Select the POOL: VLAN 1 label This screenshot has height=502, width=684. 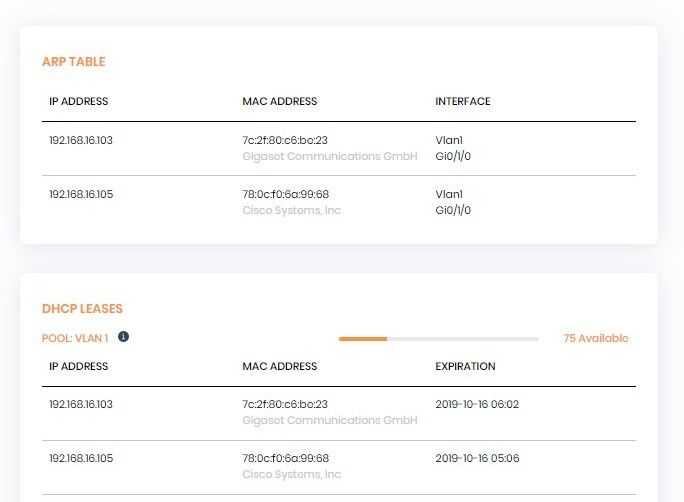75,338
